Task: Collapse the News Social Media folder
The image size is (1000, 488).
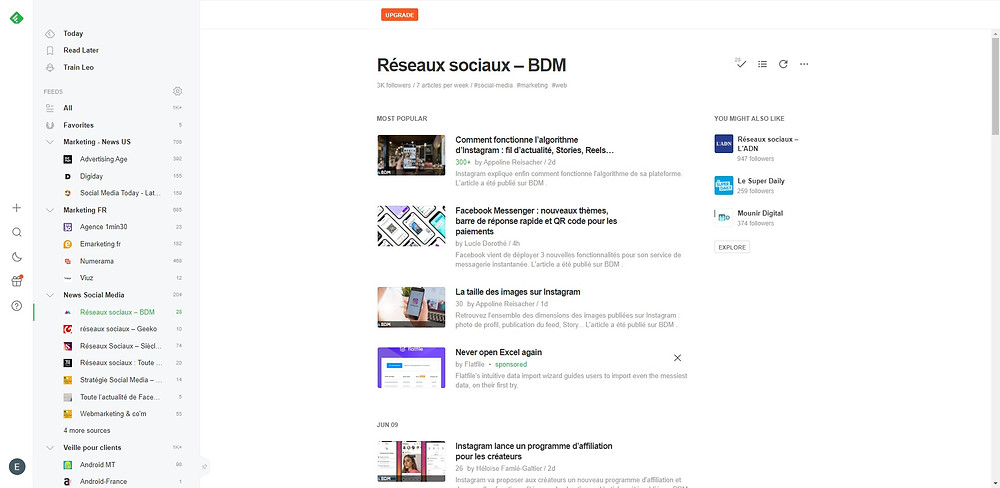Action: click(x=50, y=295)
